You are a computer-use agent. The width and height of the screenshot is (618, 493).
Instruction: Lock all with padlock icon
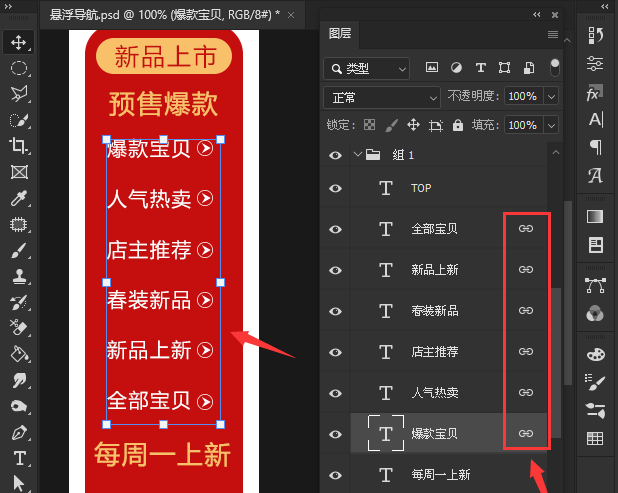pyautogui.click(x=458, y=125)
